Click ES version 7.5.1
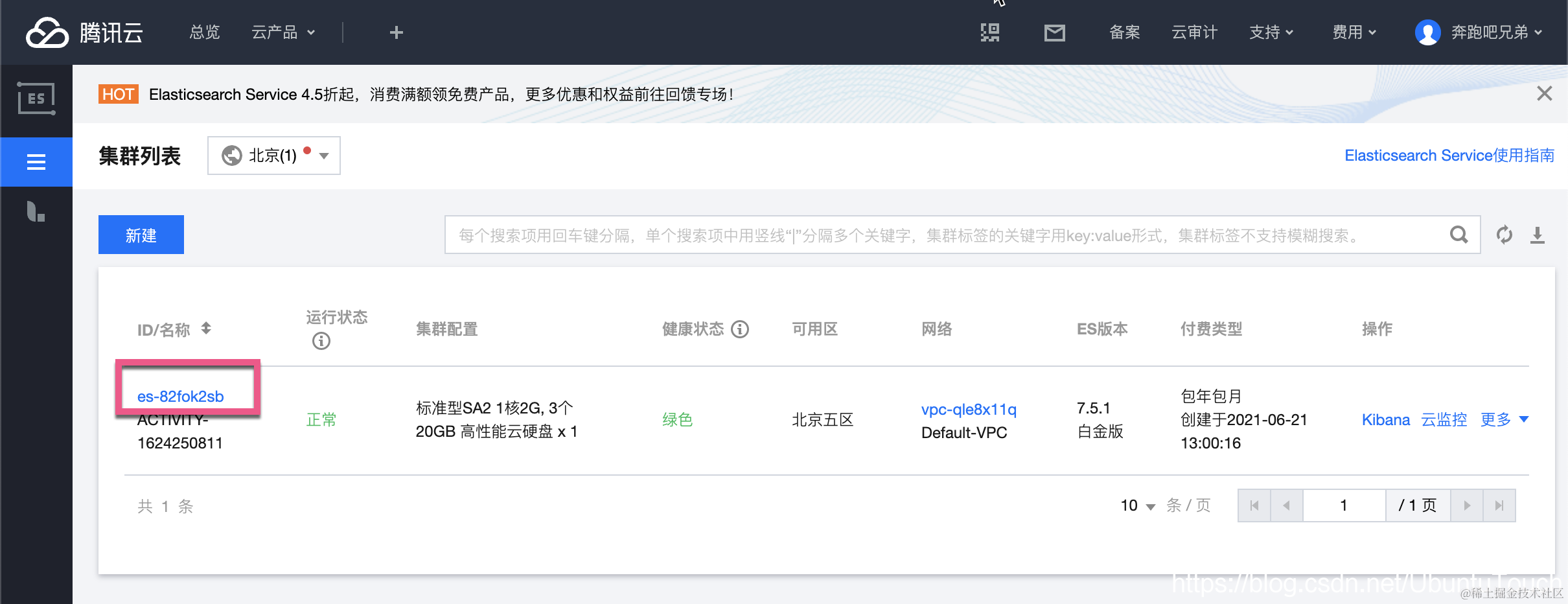Image resolution: width=1568 pixels, height=604 pixels. point(1094,408)
